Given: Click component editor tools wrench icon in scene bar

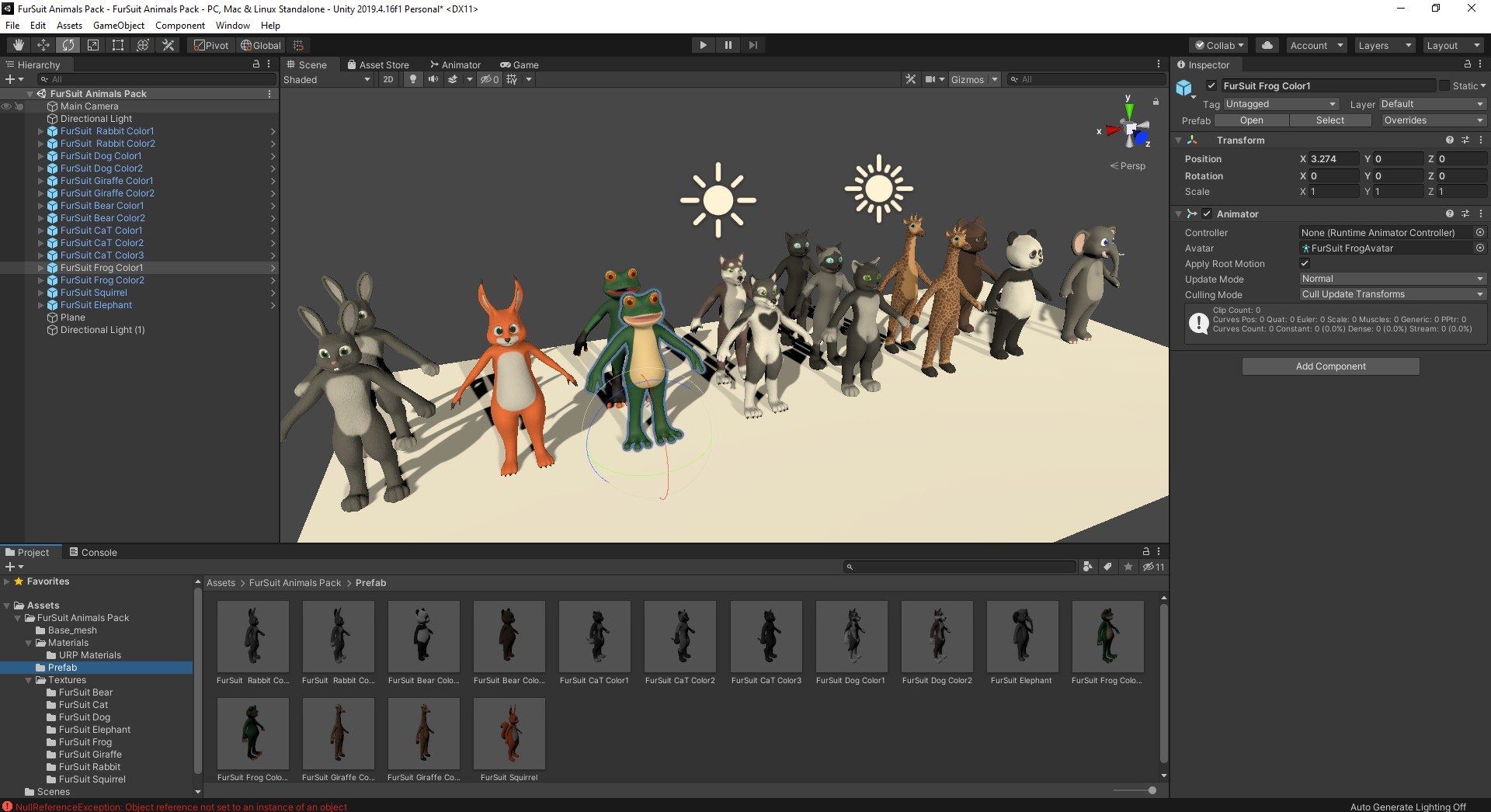Looking at the screenshot, I should pyautogui.click(x=911, y=79).
